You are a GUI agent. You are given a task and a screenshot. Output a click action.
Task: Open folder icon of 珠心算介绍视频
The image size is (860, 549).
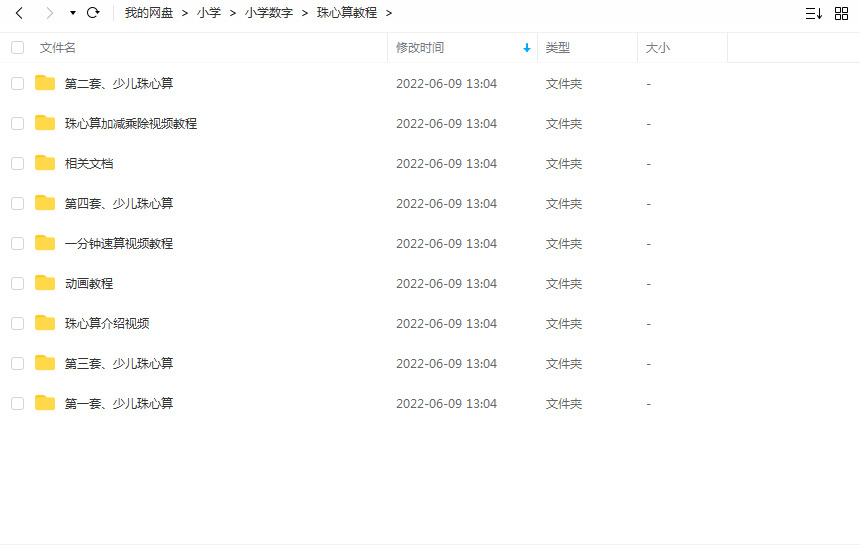45,323
